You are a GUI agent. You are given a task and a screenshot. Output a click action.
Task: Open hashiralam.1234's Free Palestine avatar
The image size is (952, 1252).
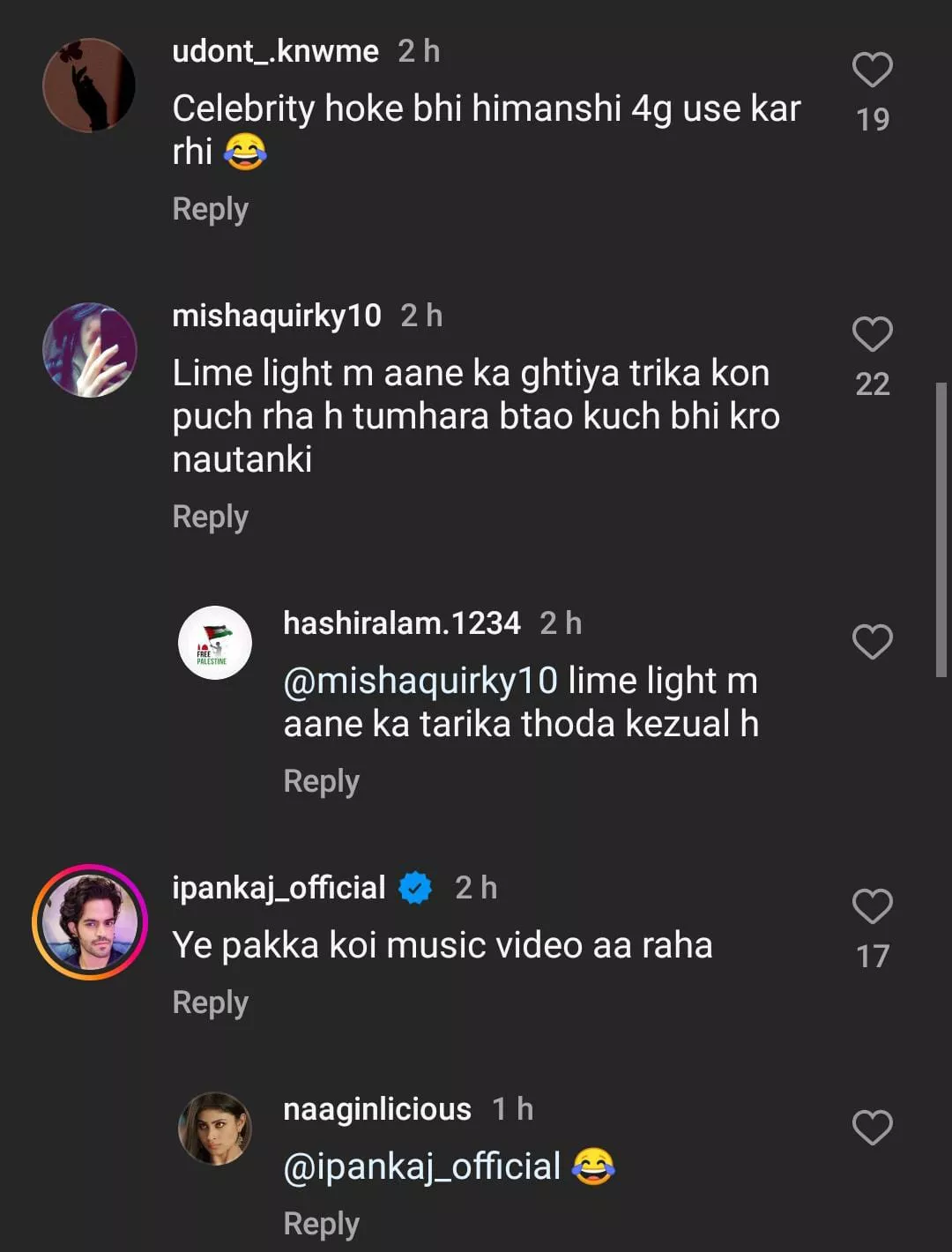coord(215,643)
